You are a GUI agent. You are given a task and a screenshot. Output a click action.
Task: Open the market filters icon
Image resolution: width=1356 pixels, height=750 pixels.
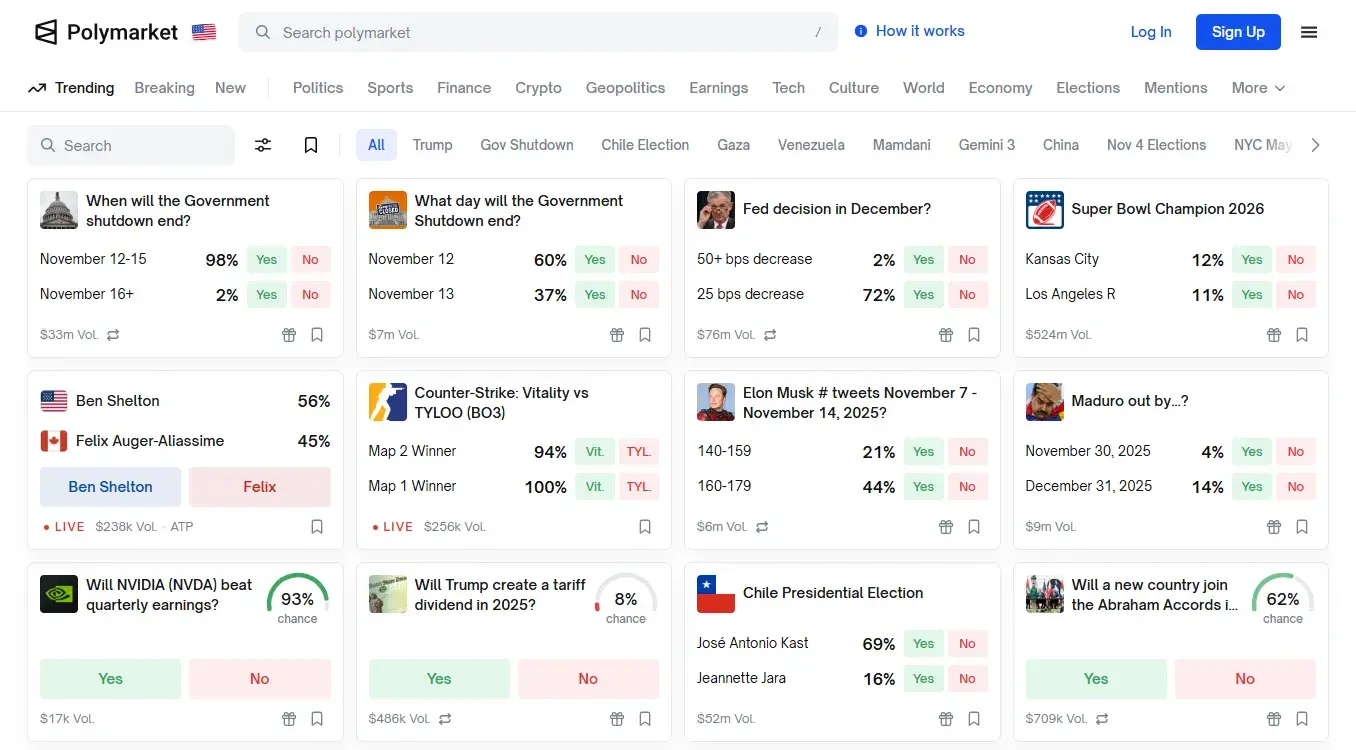(263, 145)
